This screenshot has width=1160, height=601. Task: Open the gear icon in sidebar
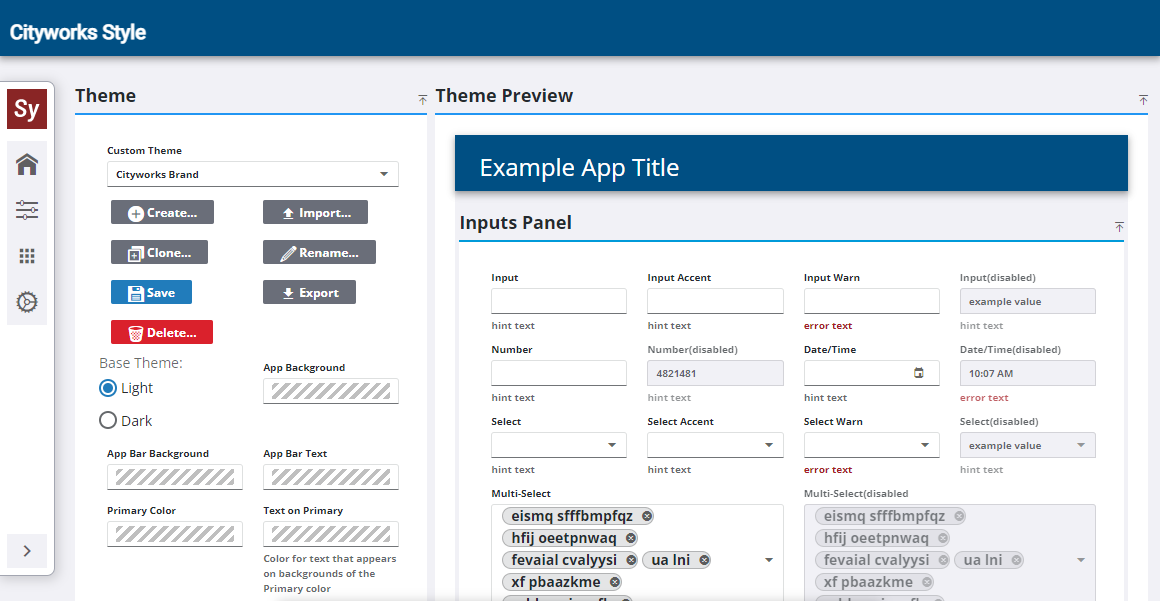(27, 302)
